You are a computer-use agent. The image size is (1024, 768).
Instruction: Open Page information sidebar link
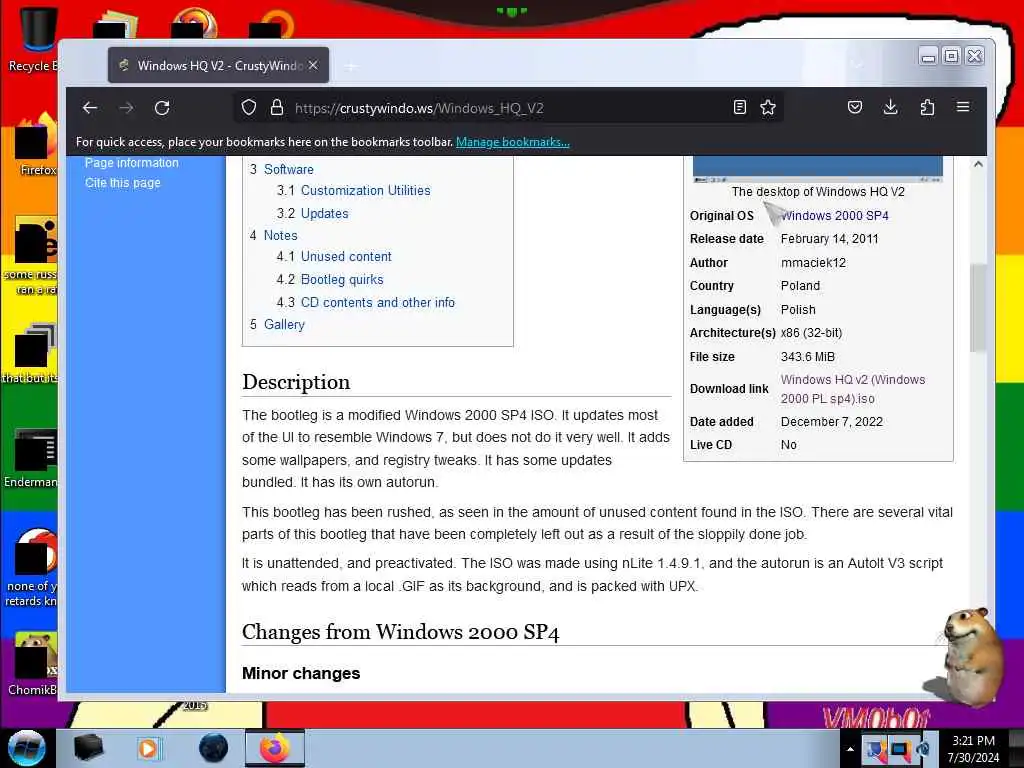pos(132,163)
